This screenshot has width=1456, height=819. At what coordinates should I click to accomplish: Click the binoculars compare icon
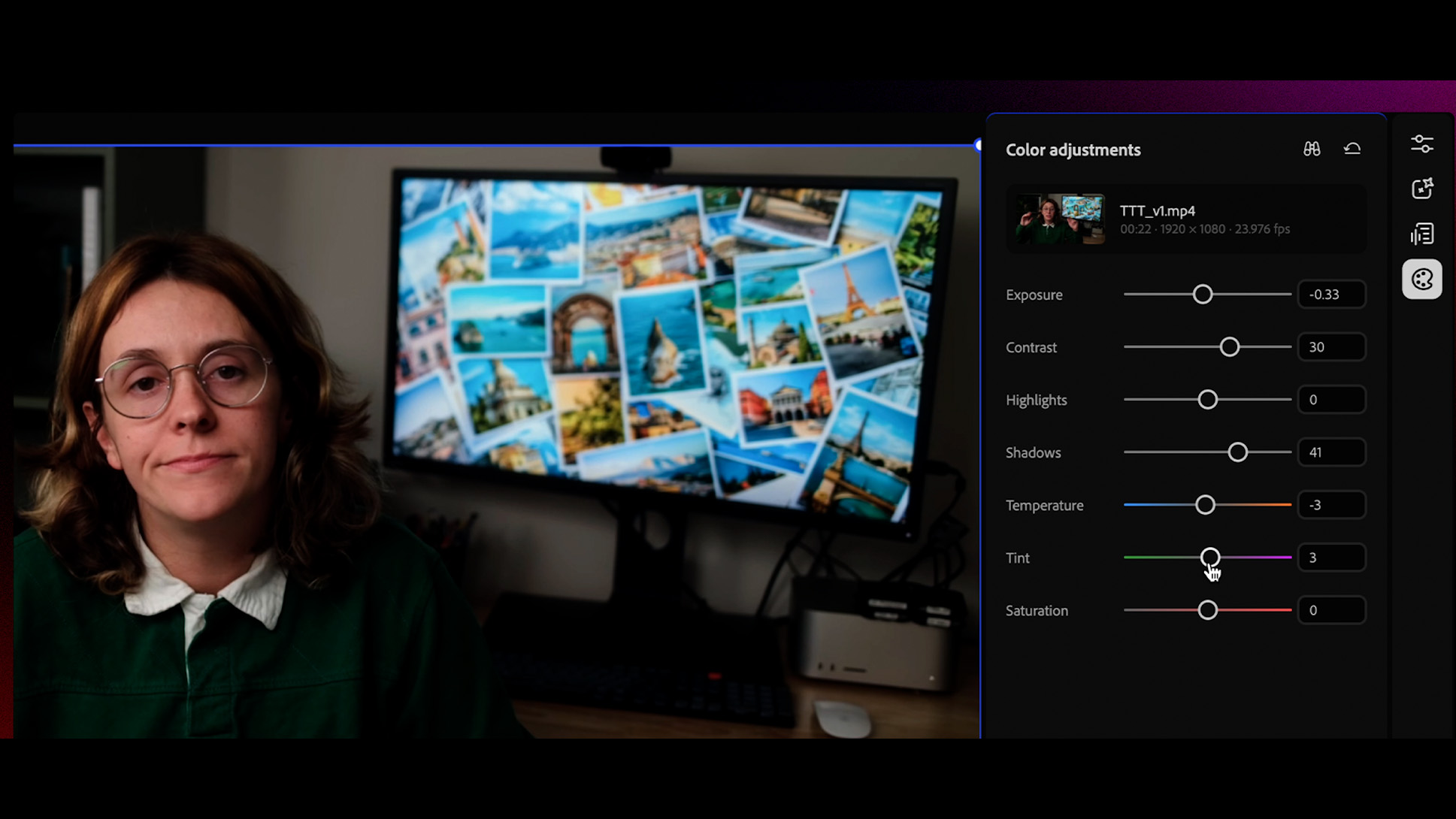click(x=1312, y=148)
